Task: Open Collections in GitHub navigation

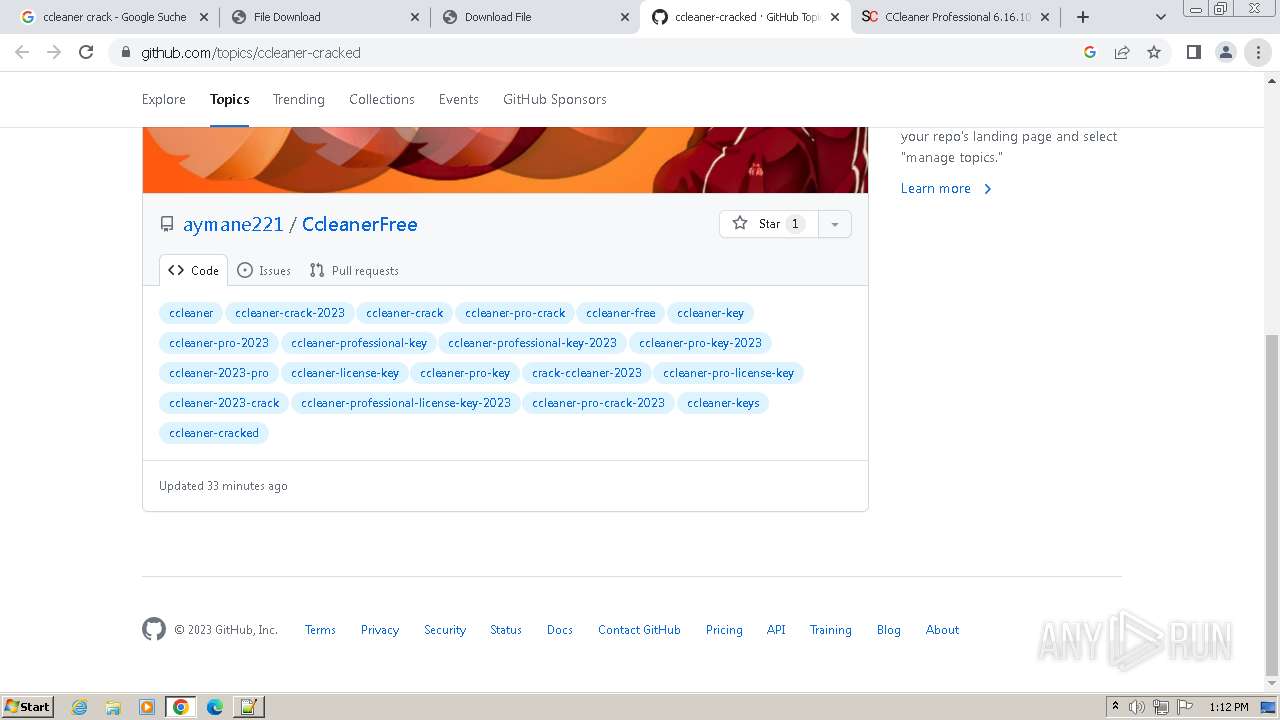Action: pos(382,99)
